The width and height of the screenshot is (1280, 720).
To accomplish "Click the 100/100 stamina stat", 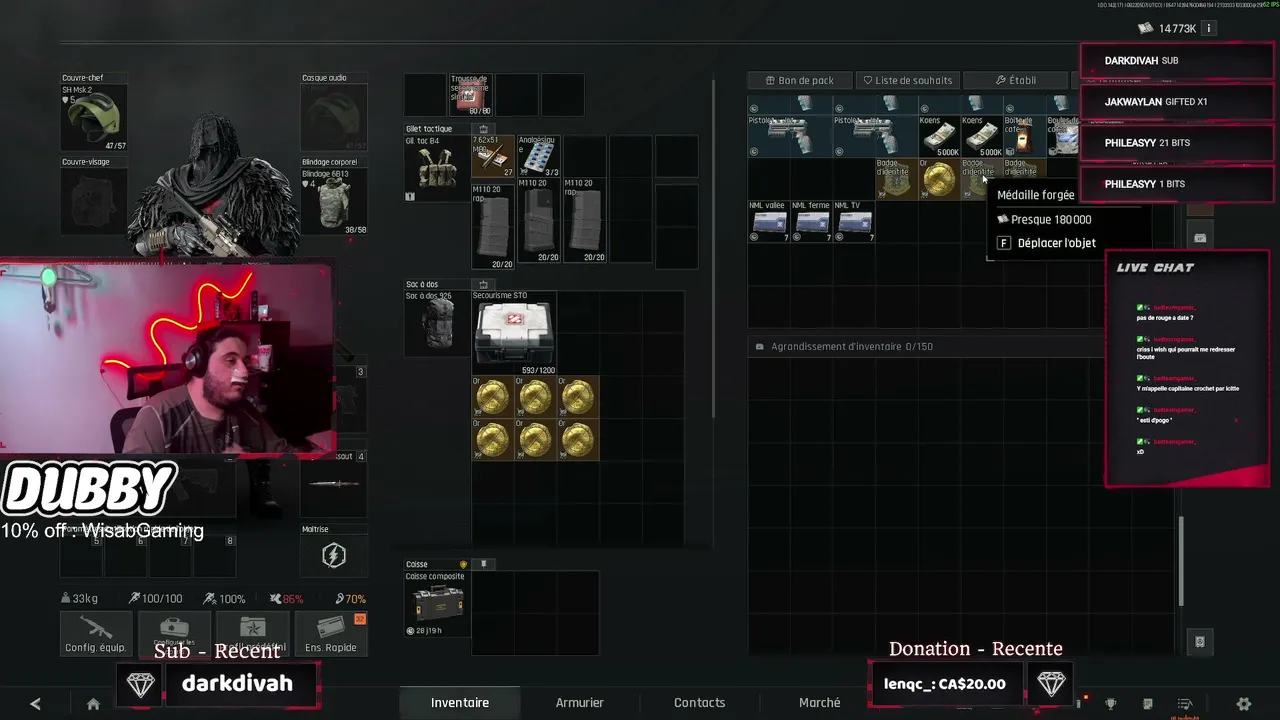I will pos(156,599).
